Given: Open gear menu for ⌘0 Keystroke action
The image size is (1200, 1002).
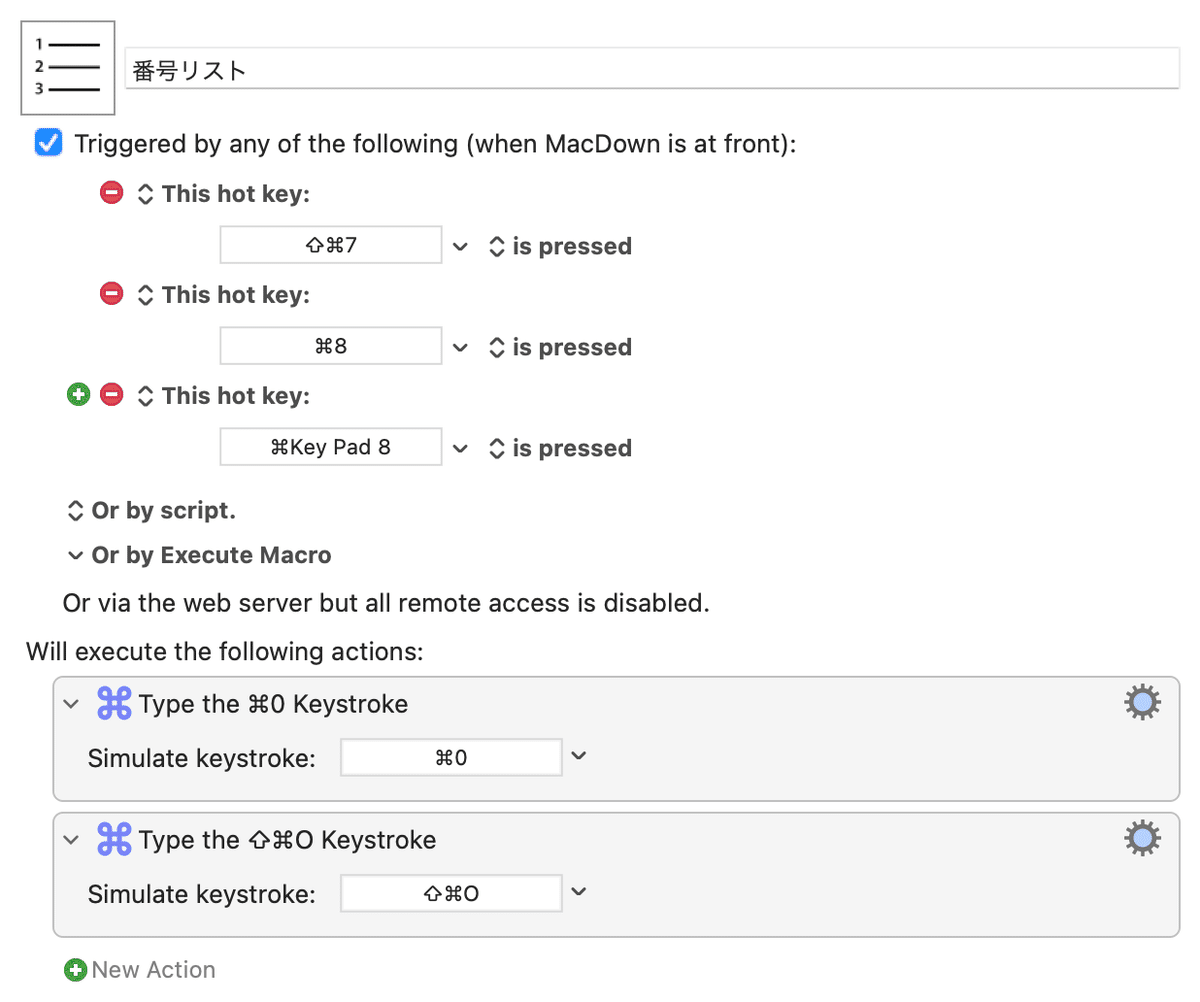Looking at the screenshot, I should (1143, 703).
